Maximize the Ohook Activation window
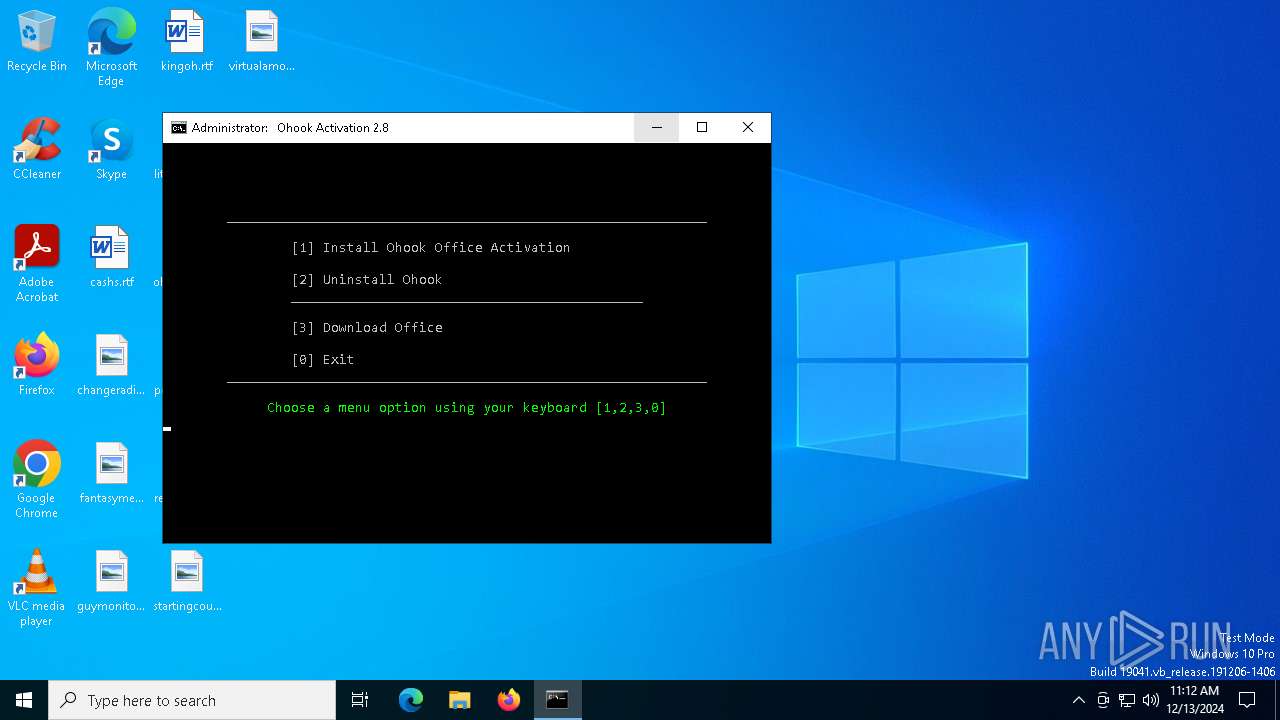This screenshot has height=720, width=1280. pyautogui.click(x=702, y=127)
